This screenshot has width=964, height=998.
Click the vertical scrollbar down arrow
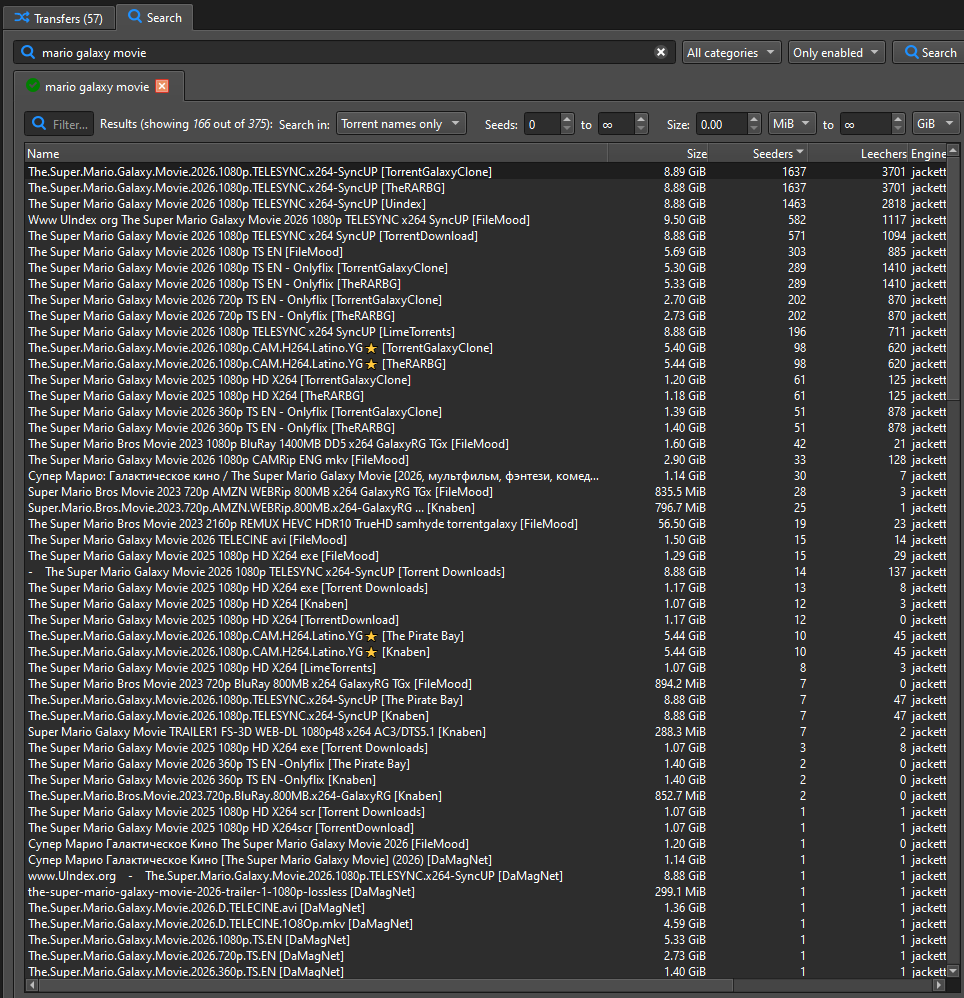tap(953, 971)
